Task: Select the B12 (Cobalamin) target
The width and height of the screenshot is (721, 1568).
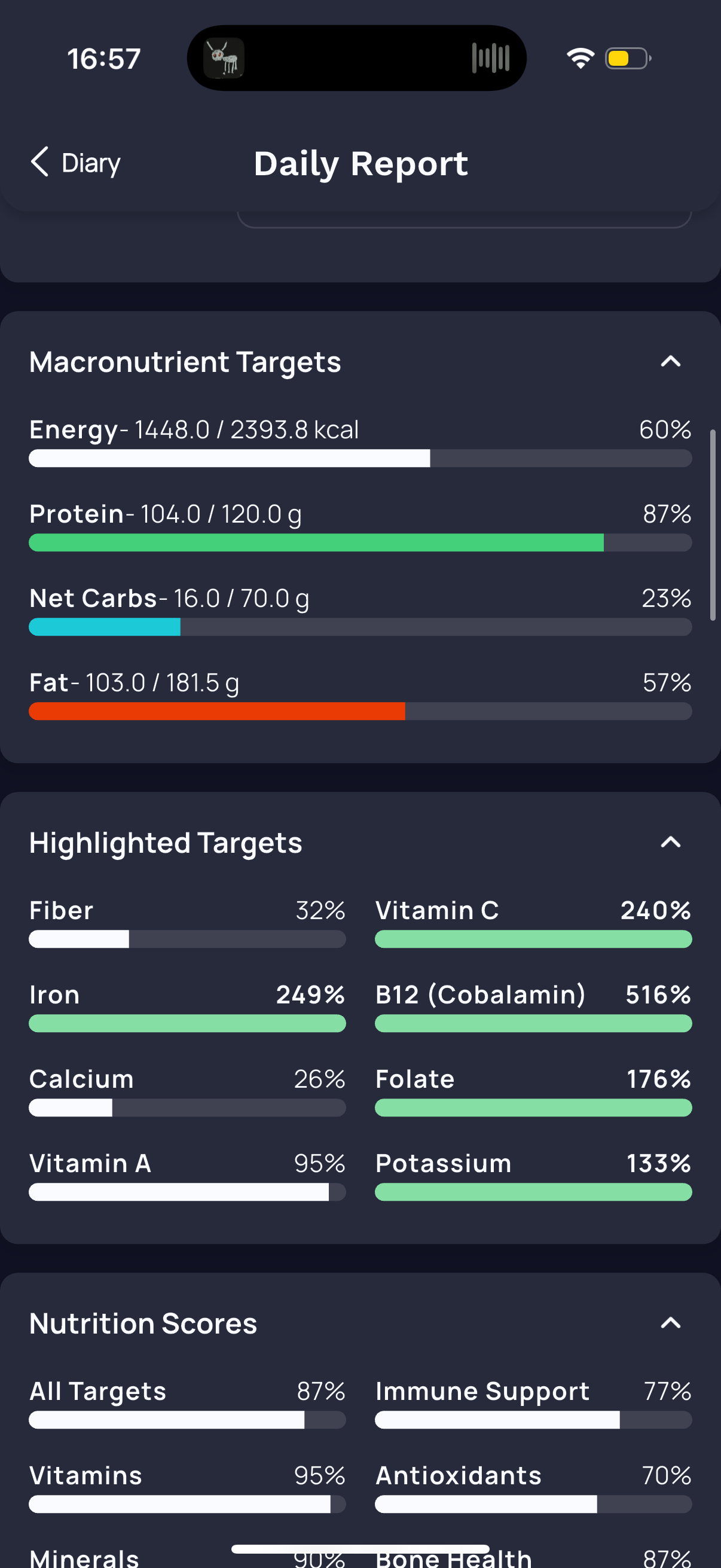Action: 534,1008
